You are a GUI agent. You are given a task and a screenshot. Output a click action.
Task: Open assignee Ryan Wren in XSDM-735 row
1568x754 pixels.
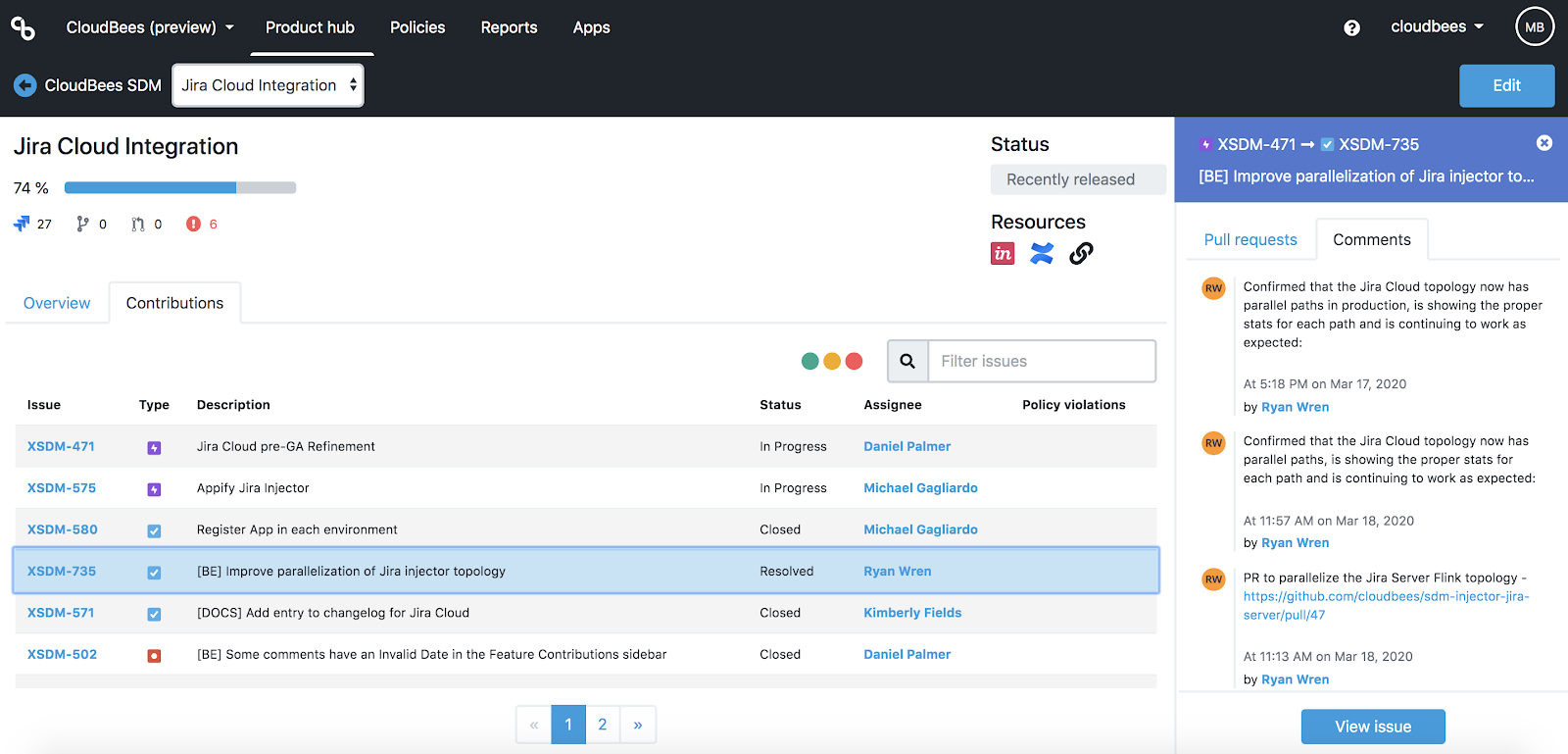(898, 571)
